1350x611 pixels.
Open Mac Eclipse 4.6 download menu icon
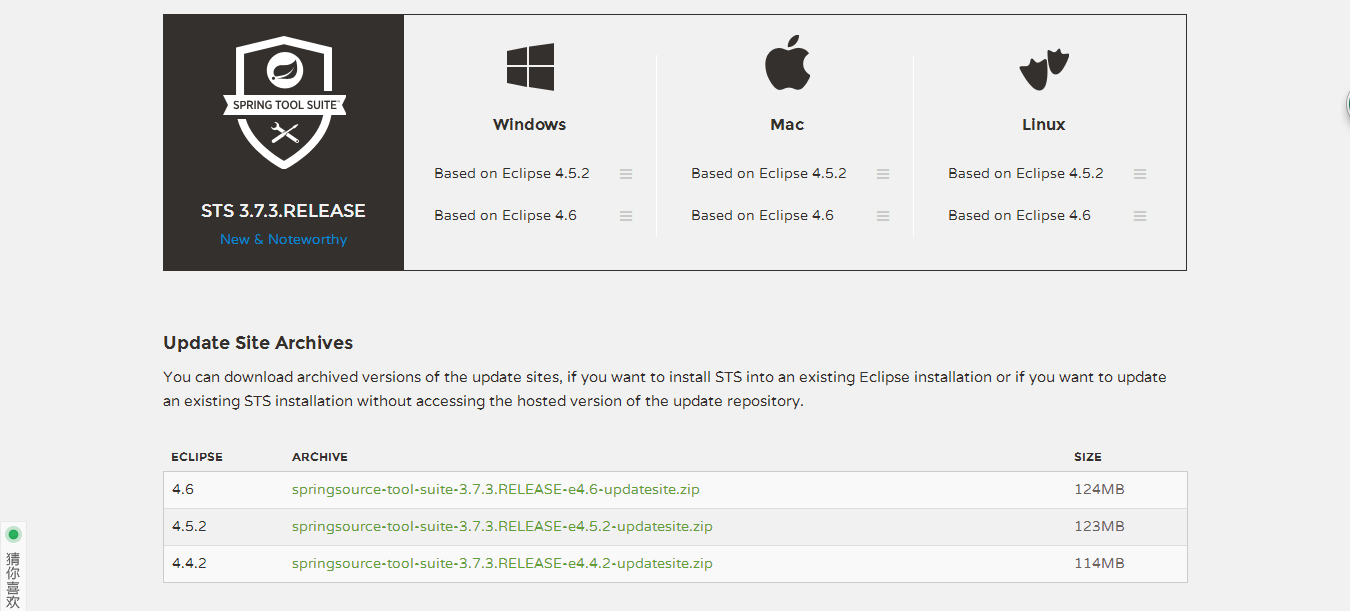[x=883, y=216]
